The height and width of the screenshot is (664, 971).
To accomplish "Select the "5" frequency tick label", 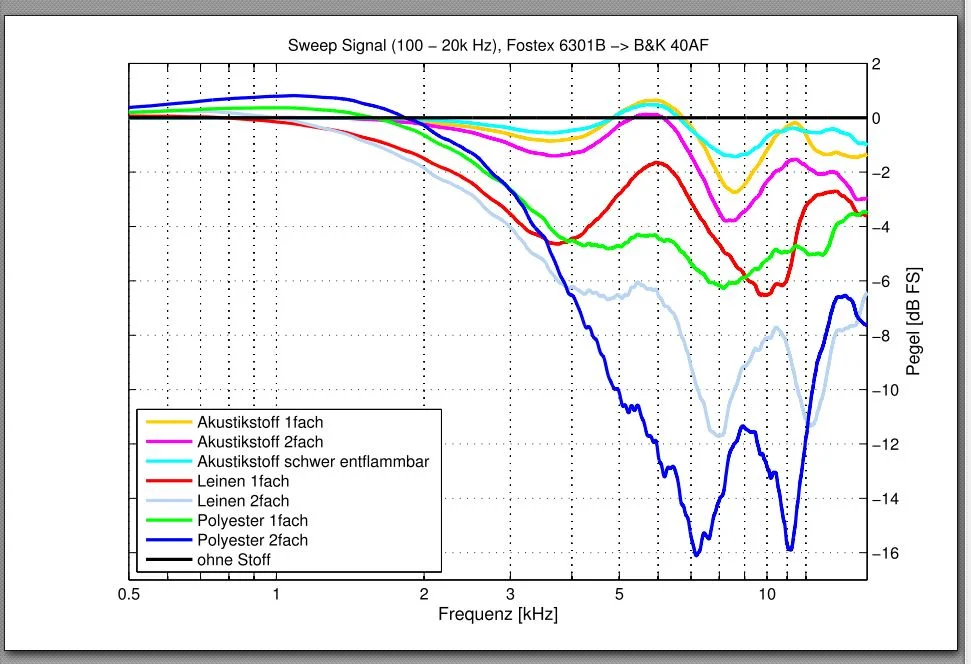I will pyautogui.click(x=619, y=595).
